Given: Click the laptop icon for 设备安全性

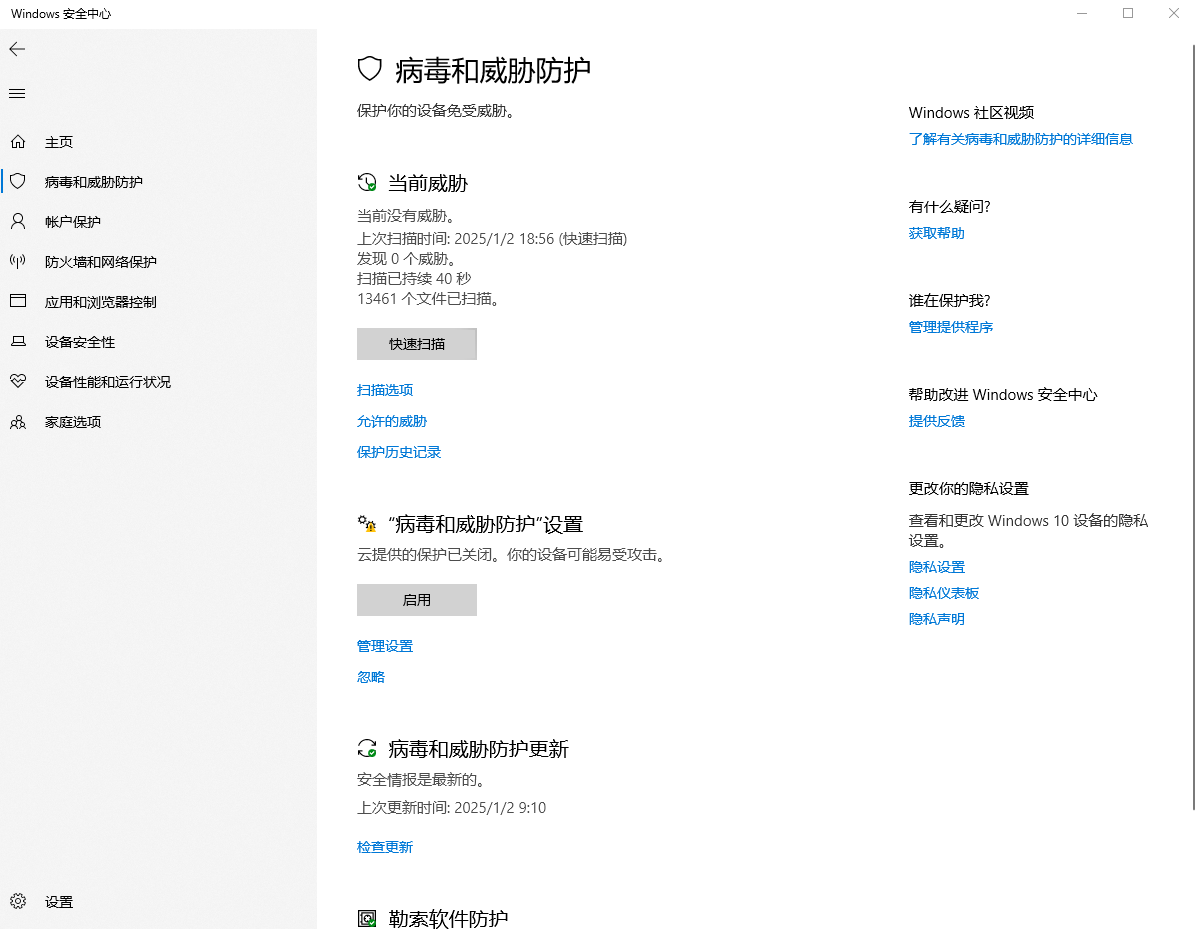Looking at the screenshot, I should click(x=18, y=341).
